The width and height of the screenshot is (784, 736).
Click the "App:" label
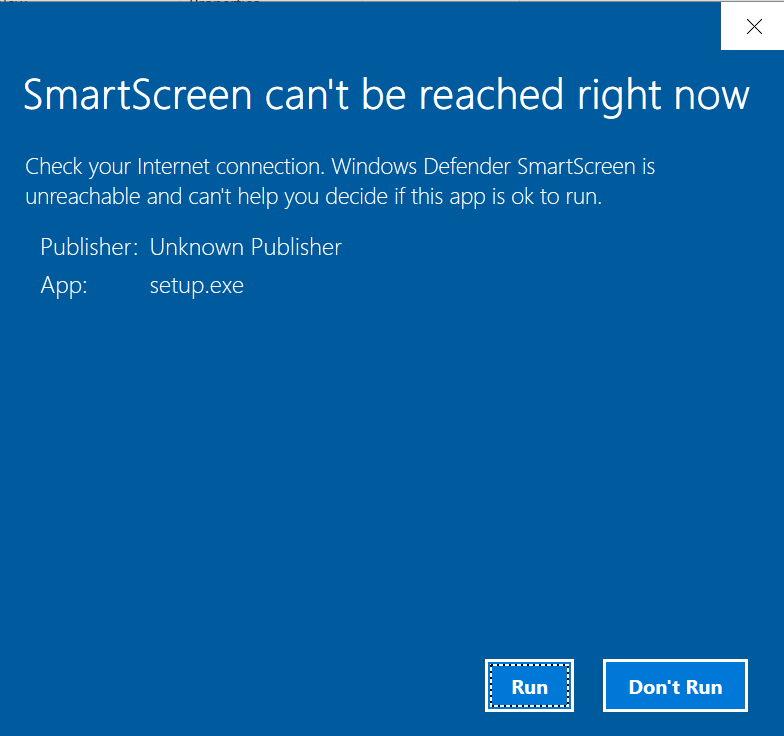64,286
